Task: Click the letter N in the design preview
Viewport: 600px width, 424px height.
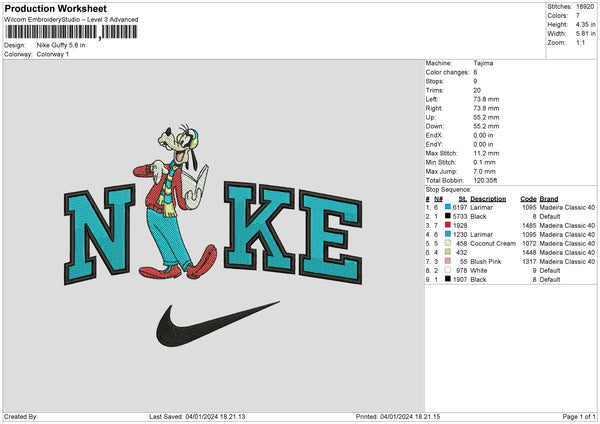Action: pos(99,234)
